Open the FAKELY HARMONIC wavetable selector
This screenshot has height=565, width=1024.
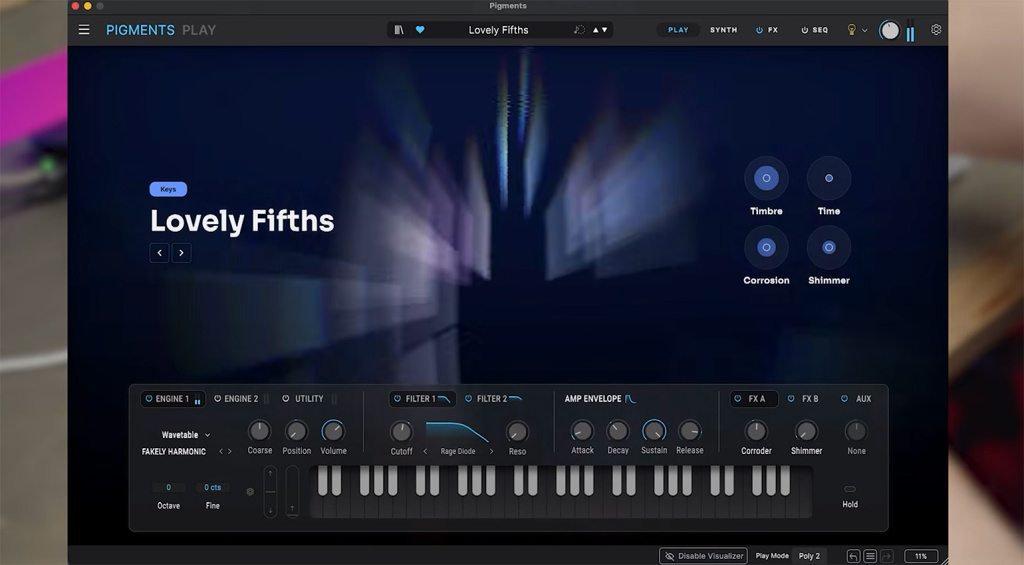click(174, 451)
